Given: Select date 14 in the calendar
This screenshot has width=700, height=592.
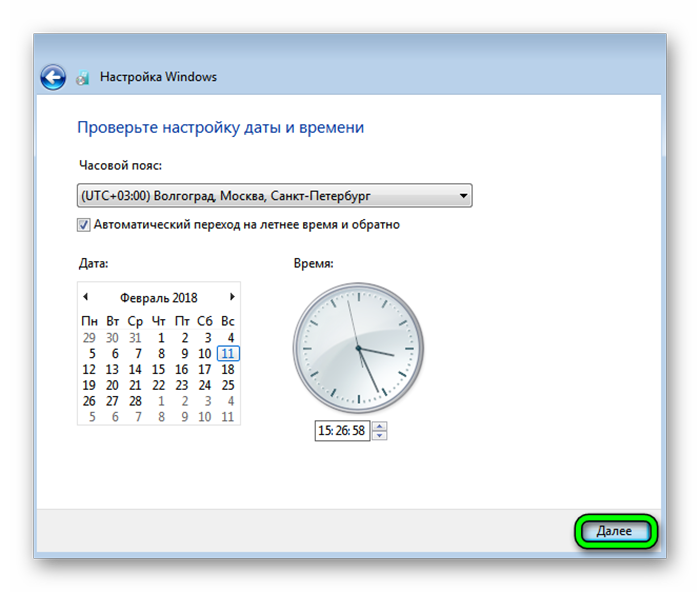Looking at the screenshot, I should [x=135, y=370].
